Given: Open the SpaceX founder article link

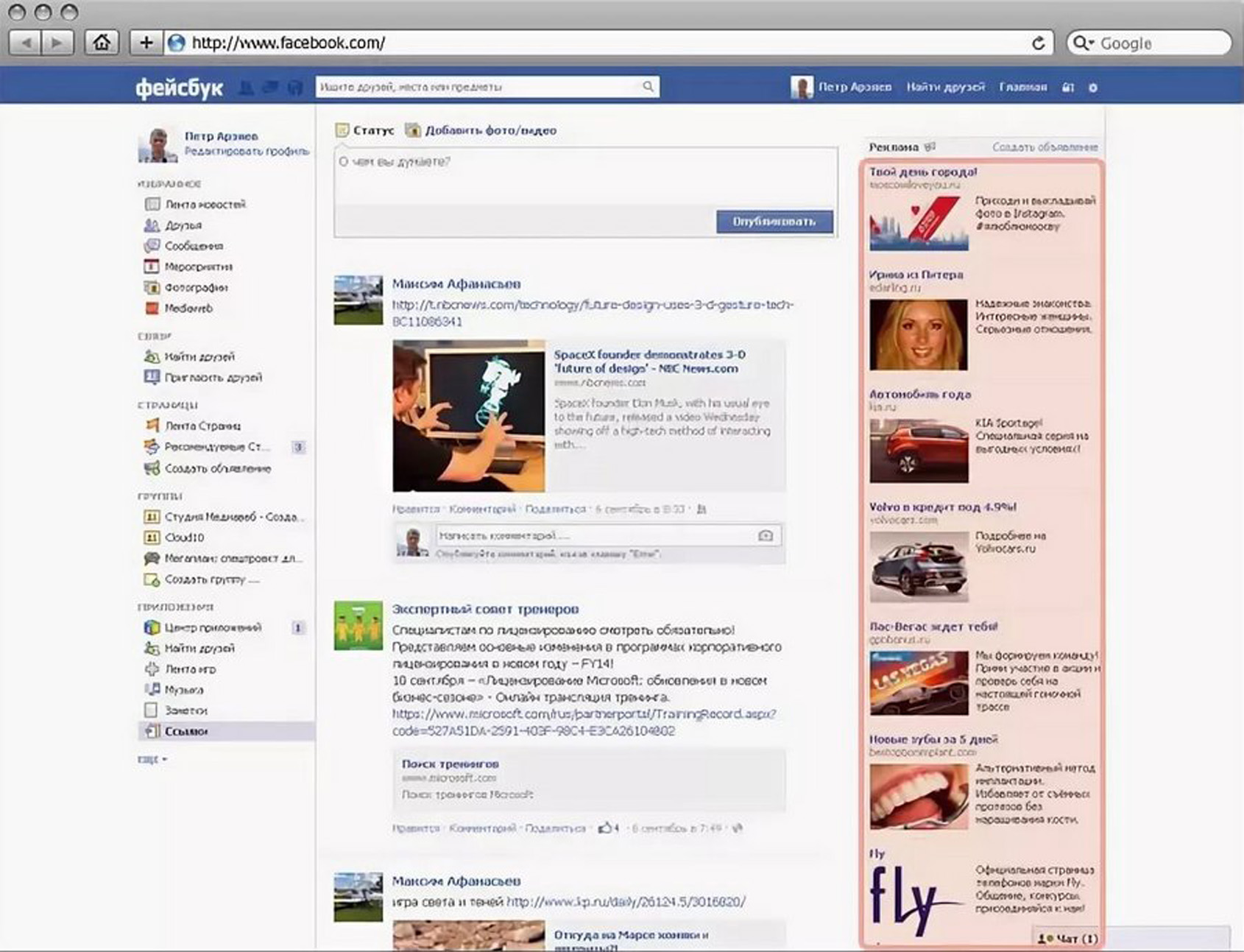Looking at the screenshot, I should tap(648, 362).
